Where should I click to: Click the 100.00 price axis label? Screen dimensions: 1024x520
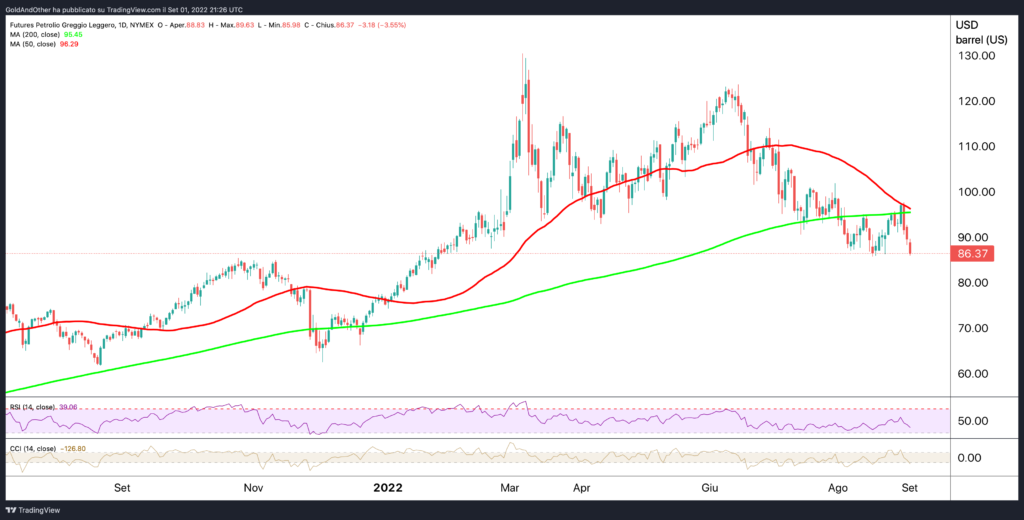[x=975, y=192]
